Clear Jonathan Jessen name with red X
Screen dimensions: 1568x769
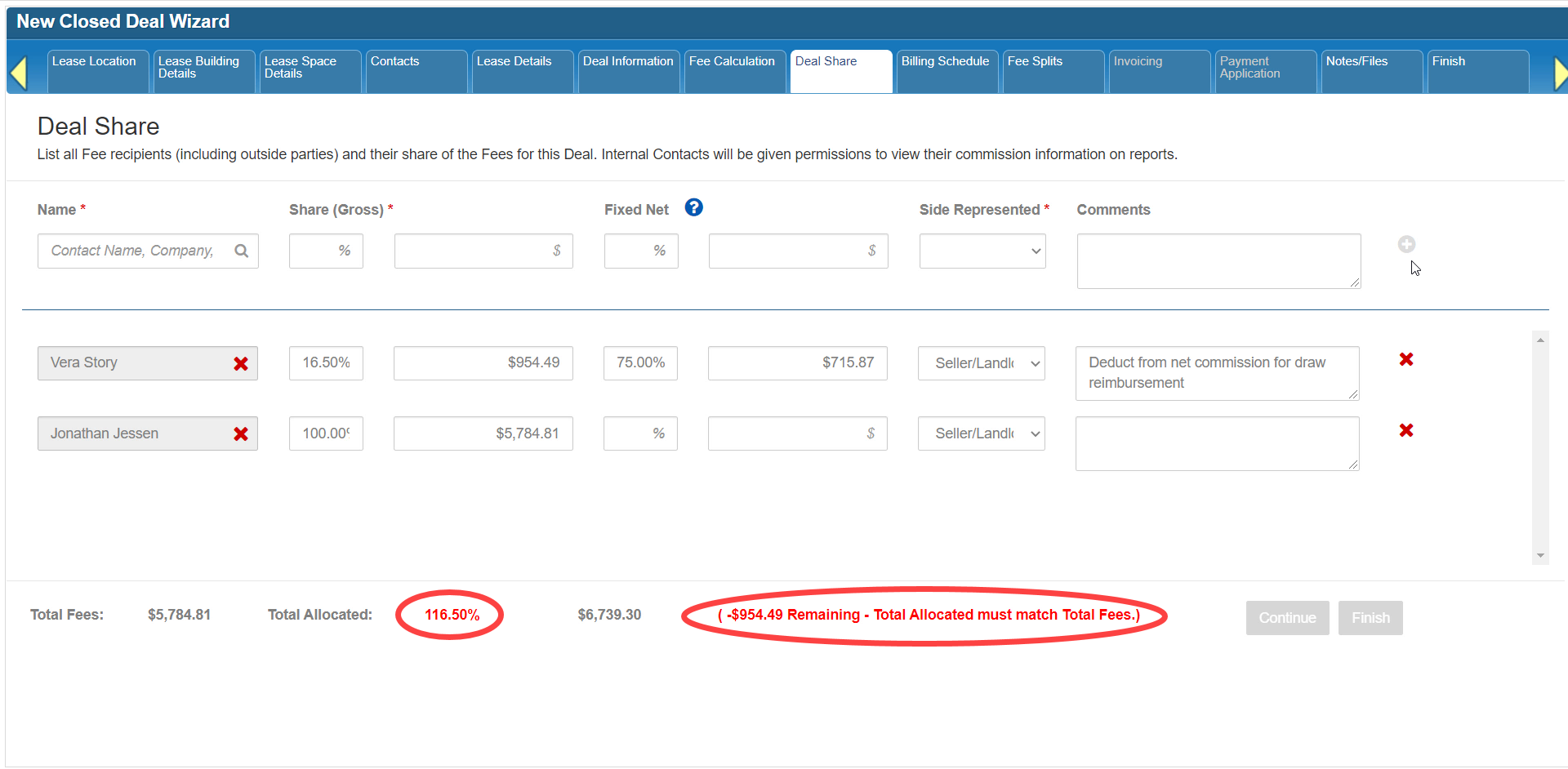click(x=241, y=434)
